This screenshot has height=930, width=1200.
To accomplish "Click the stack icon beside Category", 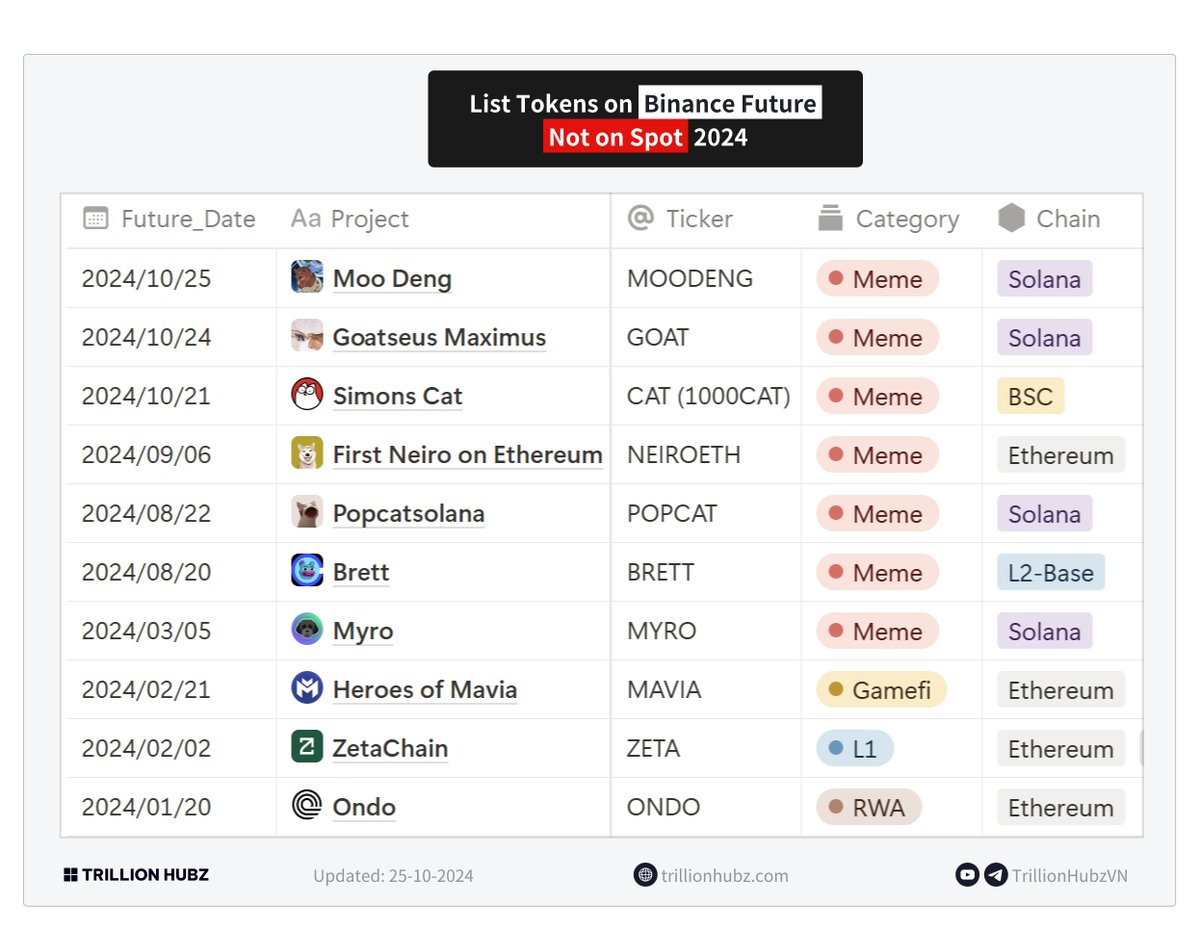I will point(830,218).
